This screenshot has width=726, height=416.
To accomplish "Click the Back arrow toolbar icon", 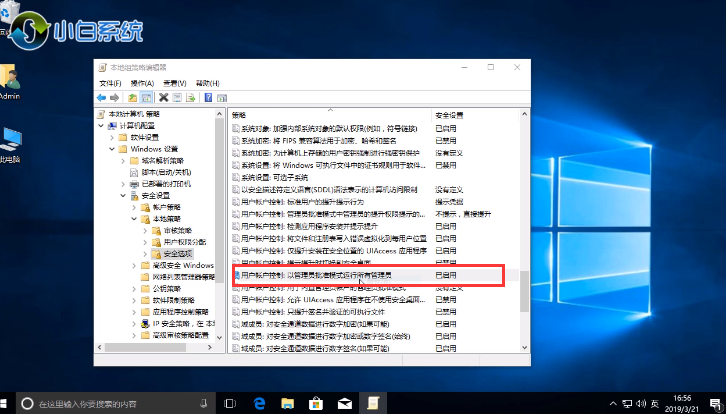I will point(102,97).
